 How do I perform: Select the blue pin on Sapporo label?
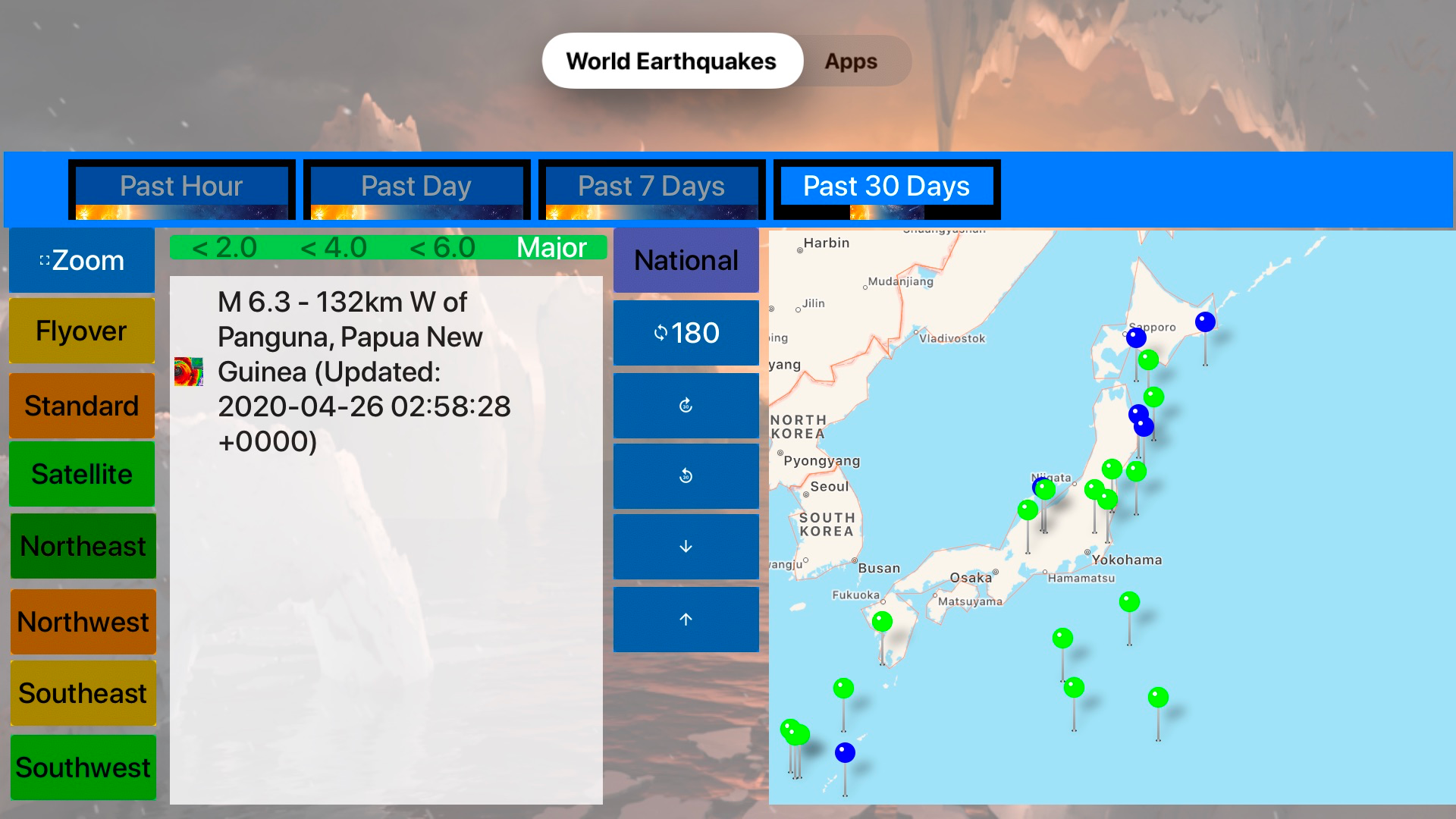pos(1136,337)
